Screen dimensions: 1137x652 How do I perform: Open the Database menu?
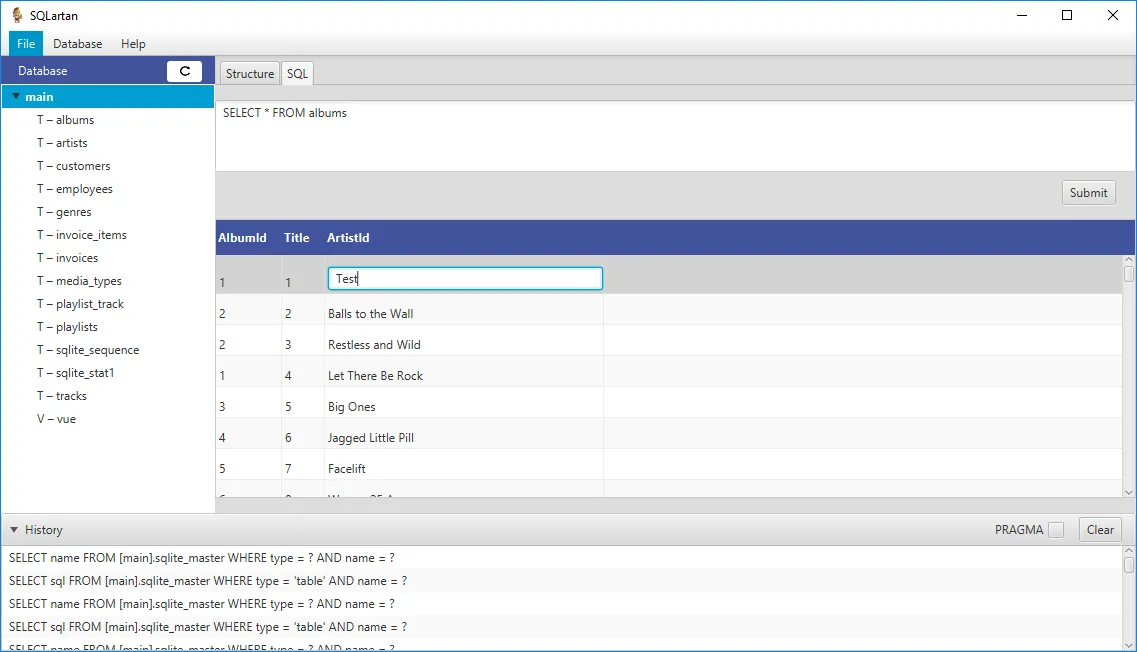pyautogui.click(x=78, y=44)
